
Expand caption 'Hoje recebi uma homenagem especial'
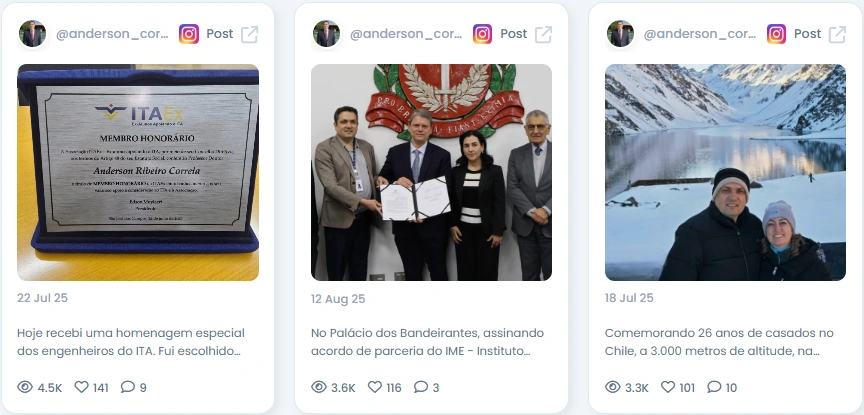pos(131,342)
